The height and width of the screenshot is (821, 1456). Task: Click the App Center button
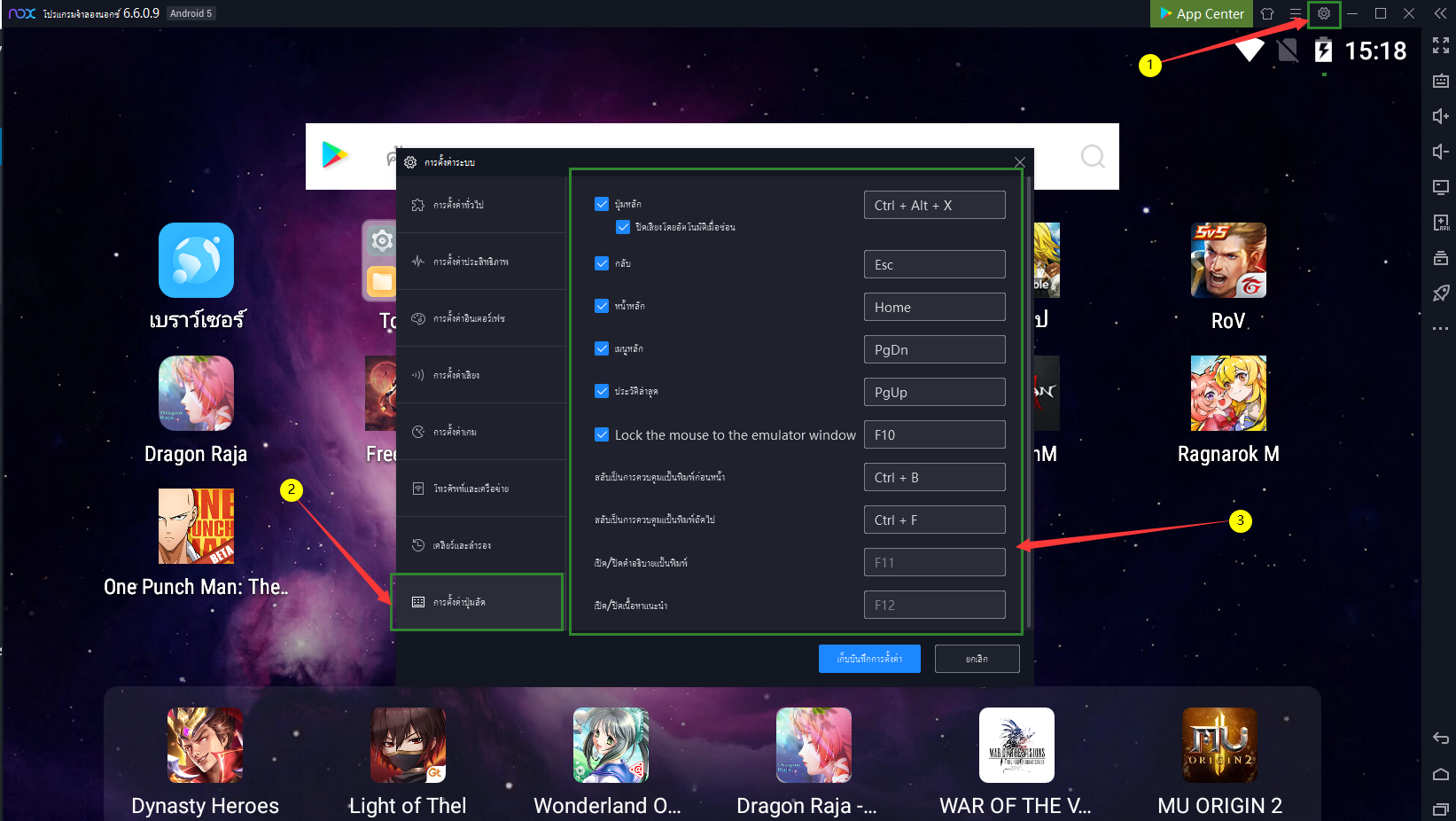point(1202,14)
